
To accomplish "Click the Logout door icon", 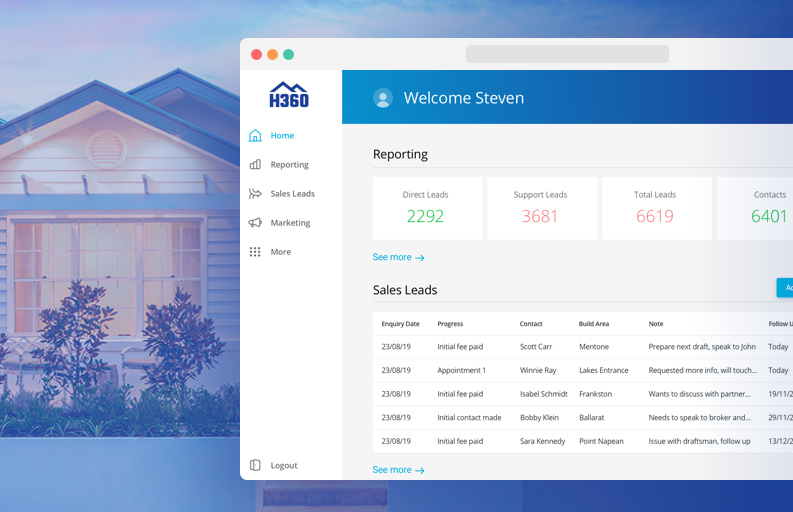I will [255, 465].
